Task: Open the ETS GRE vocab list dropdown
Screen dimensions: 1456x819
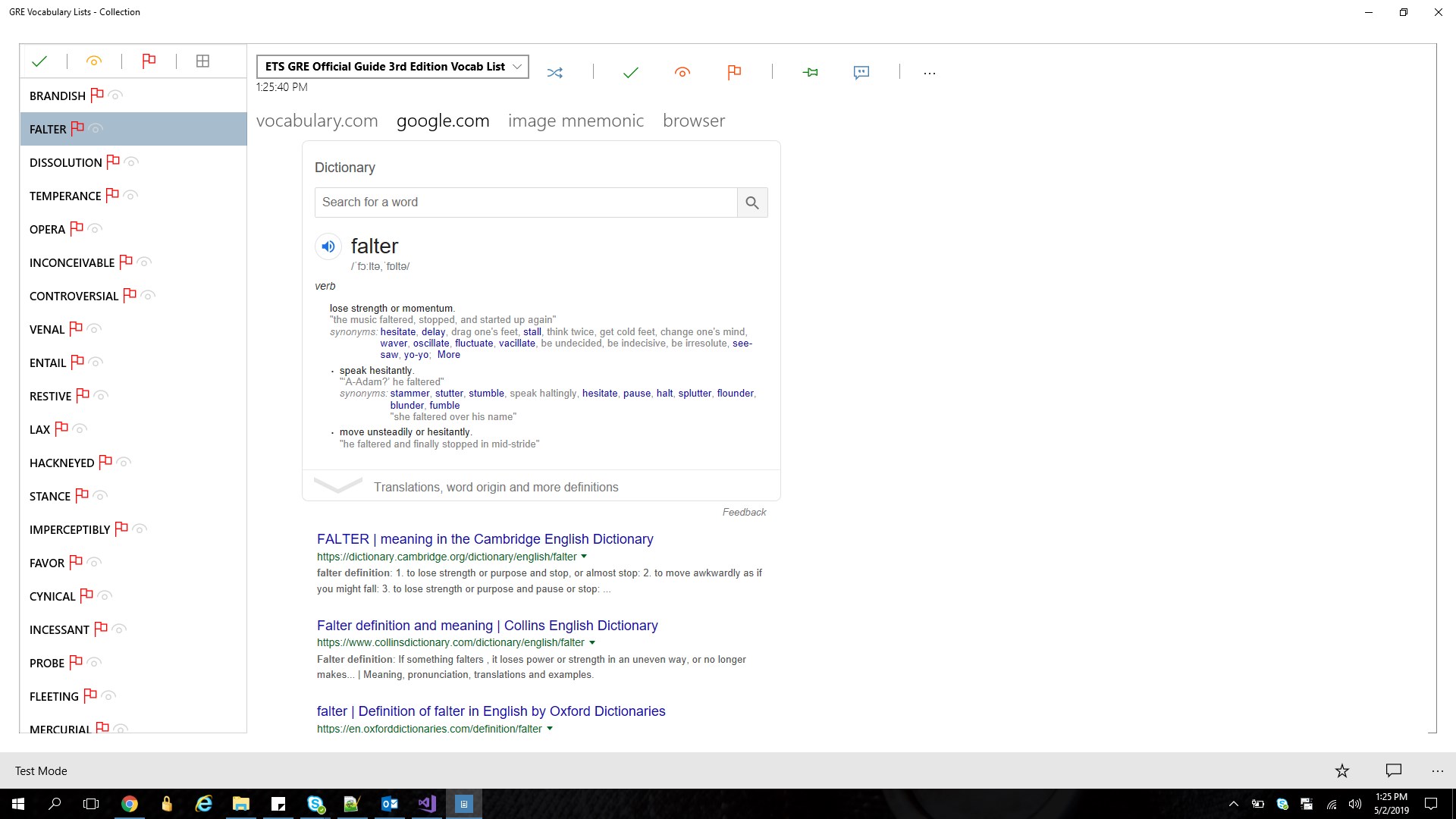Action: click(x=392, y=67)
